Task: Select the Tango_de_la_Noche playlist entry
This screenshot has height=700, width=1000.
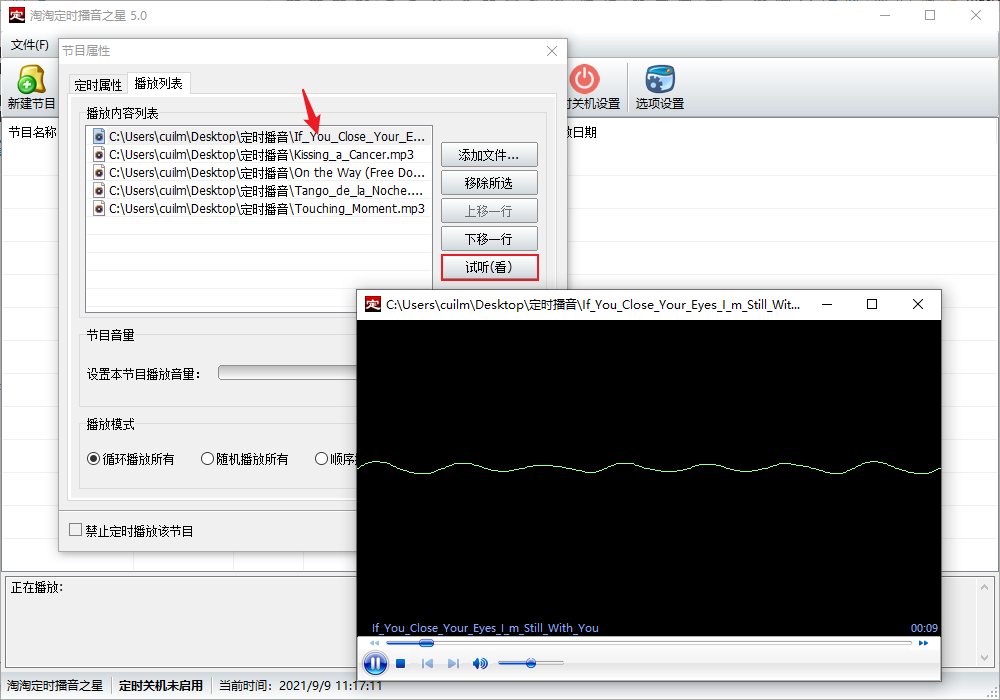Action: point(261,190)
